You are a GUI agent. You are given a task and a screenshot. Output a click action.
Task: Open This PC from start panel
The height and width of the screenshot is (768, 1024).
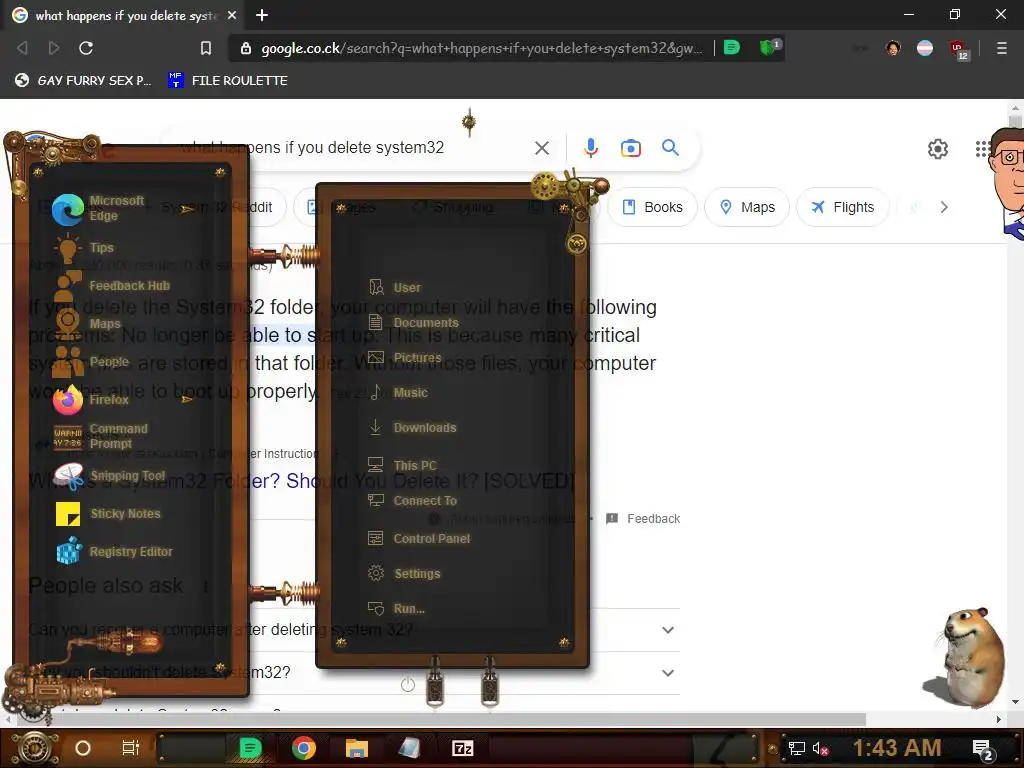(402, 466)
